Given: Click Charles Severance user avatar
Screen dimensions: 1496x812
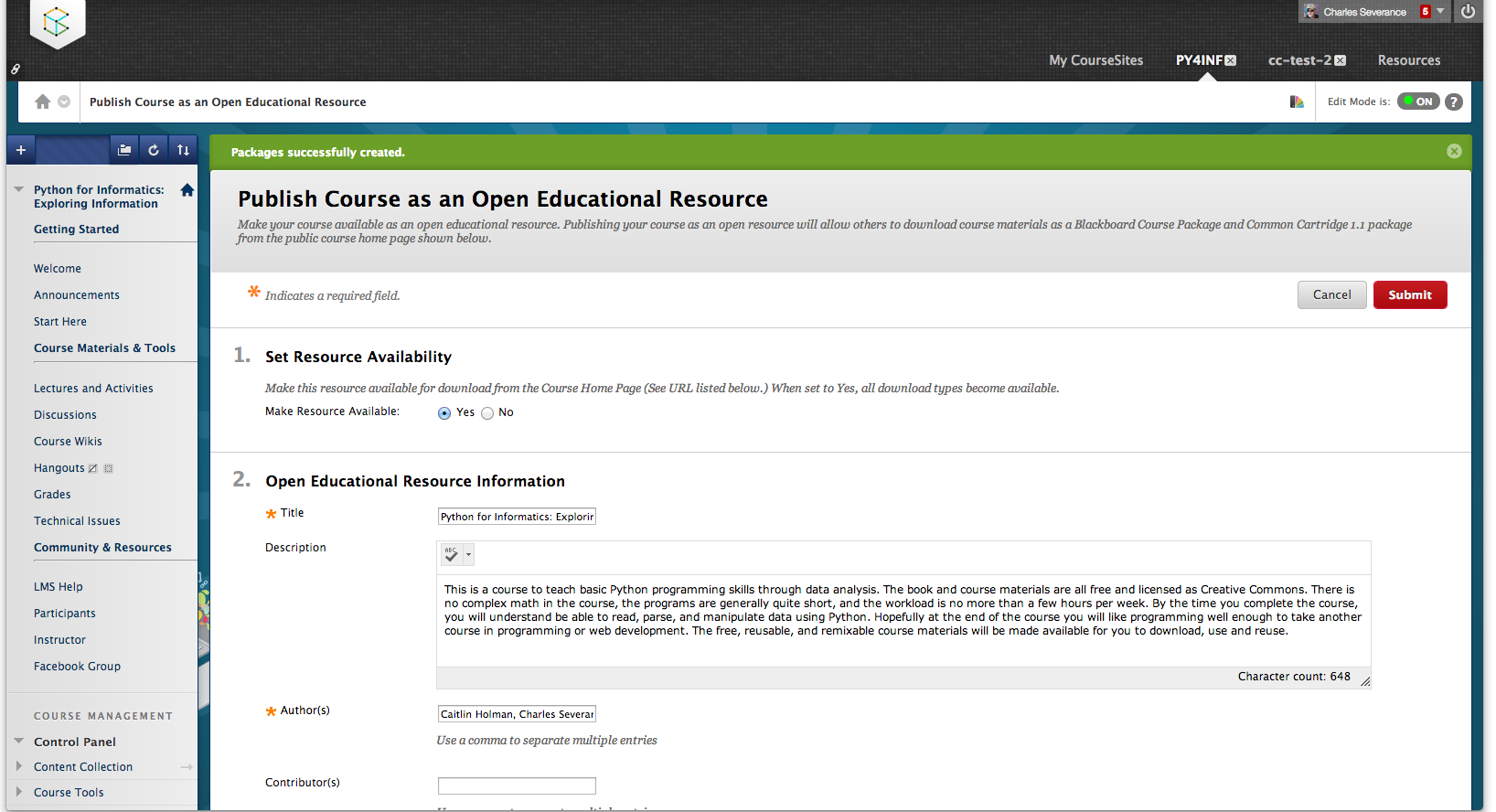Looking at the screenshot, I should [x=1310, y=12].
